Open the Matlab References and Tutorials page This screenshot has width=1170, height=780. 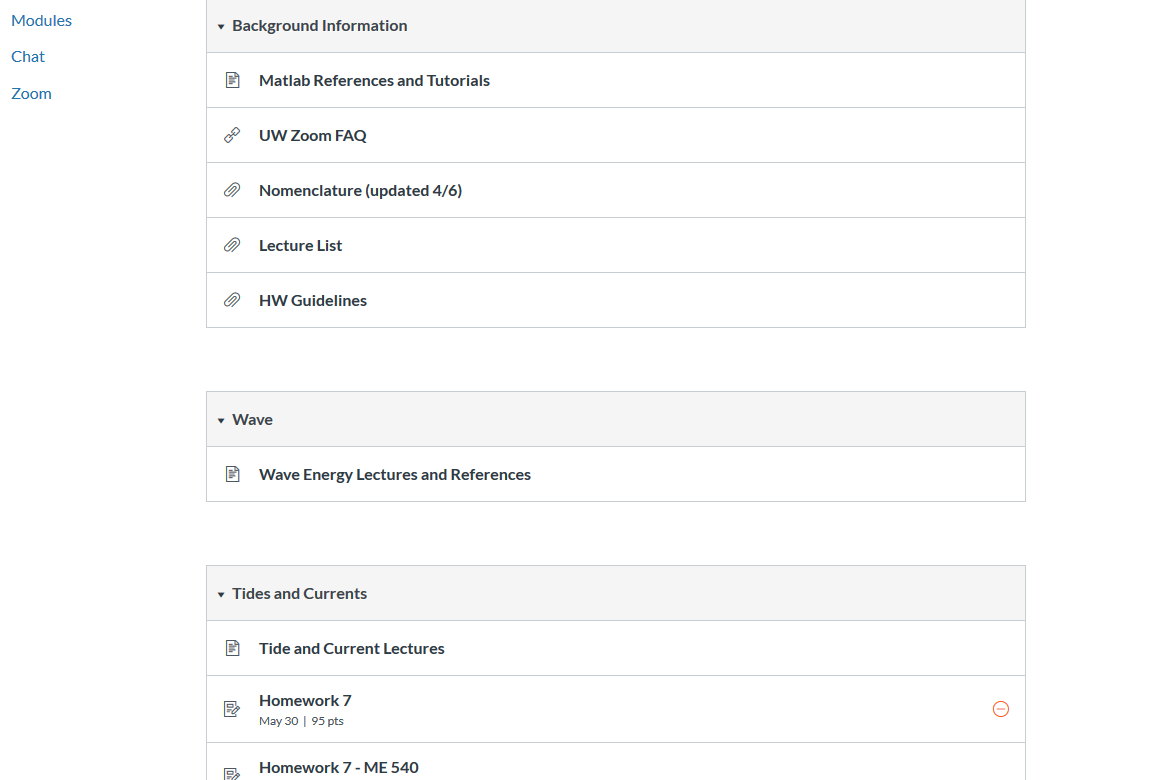(374, 81)
